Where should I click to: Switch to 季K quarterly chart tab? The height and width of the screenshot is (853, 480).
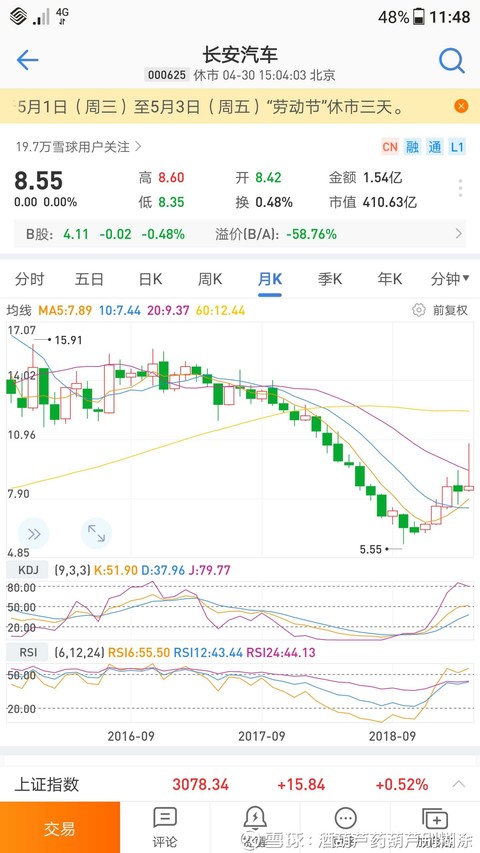[330, 280]
